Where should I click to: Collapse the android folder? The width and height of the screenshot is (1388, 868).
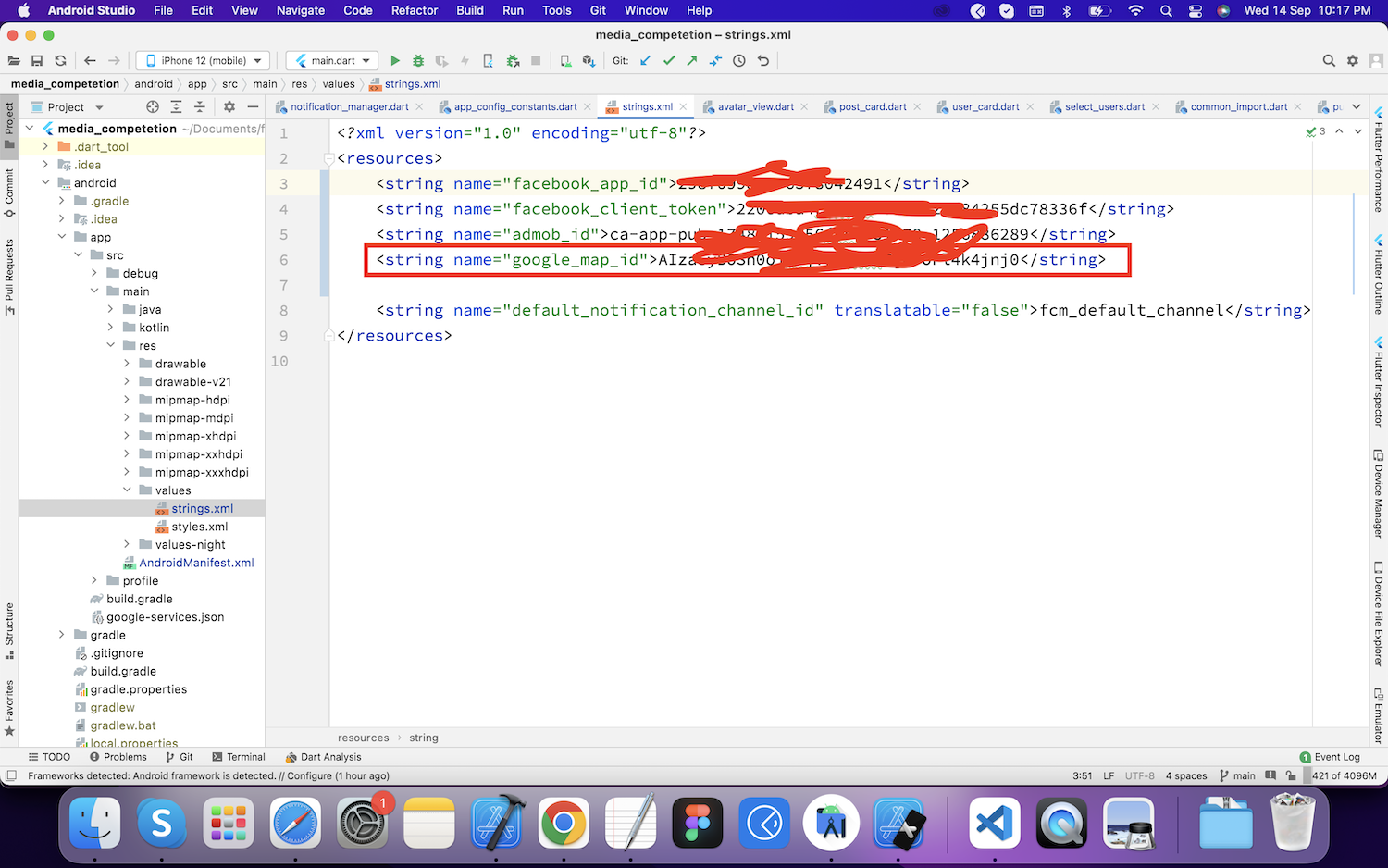[45, 183]
